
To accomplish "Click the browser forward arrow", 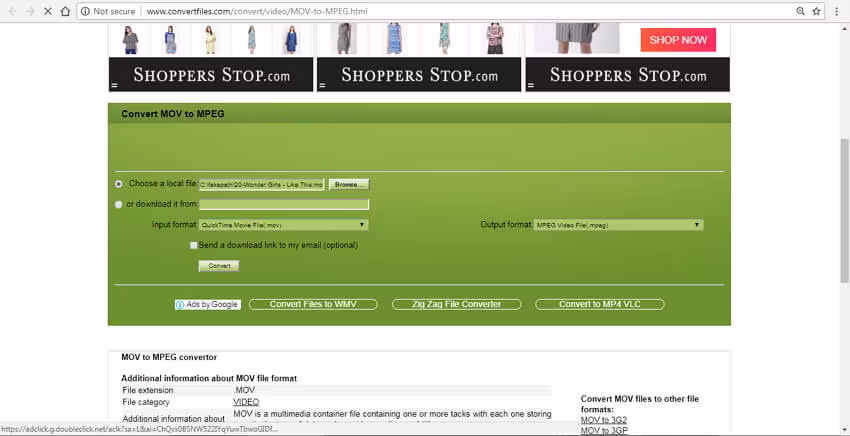I will click(x=30, y=11).
